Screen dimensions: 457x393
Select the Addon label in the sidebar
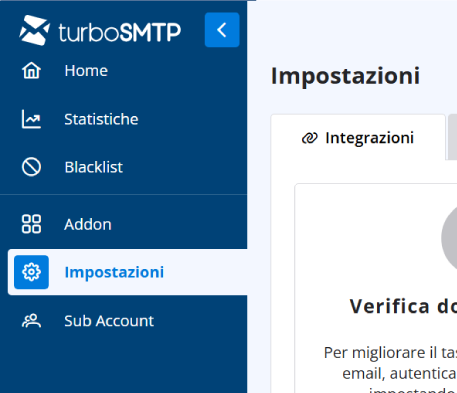point(88,224)
